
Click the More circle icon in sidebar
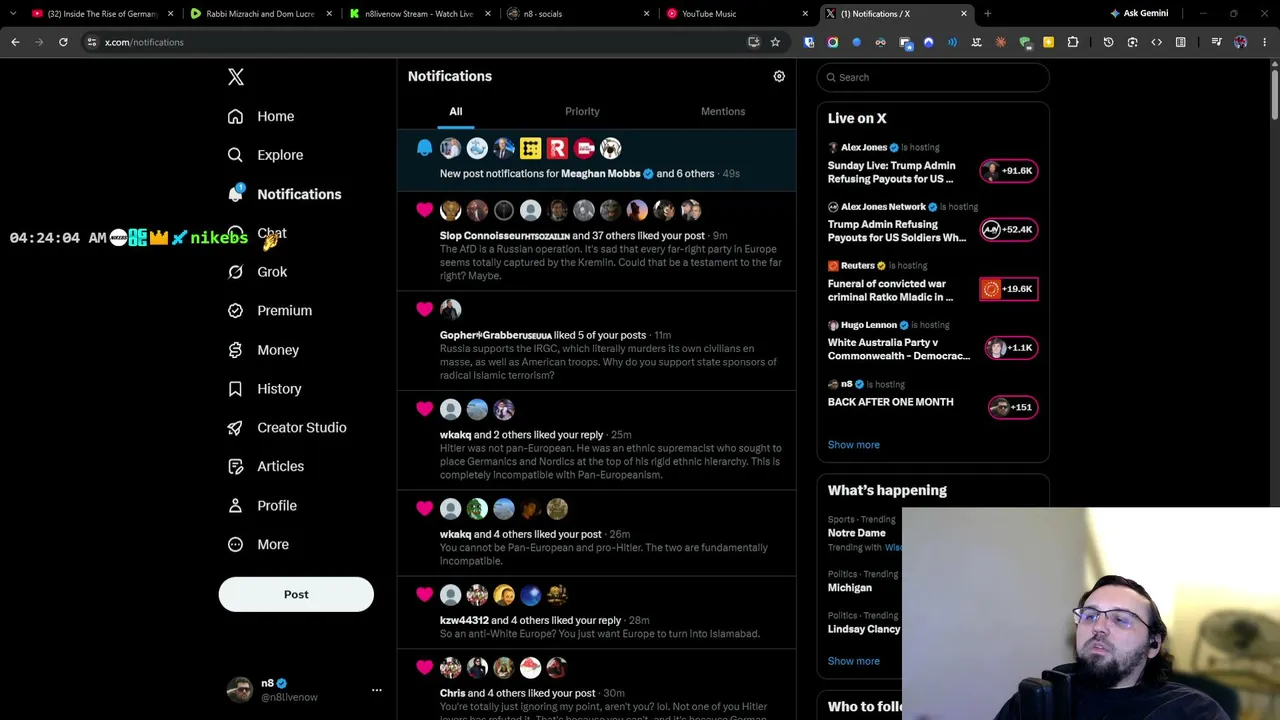[x=235, y=544]
